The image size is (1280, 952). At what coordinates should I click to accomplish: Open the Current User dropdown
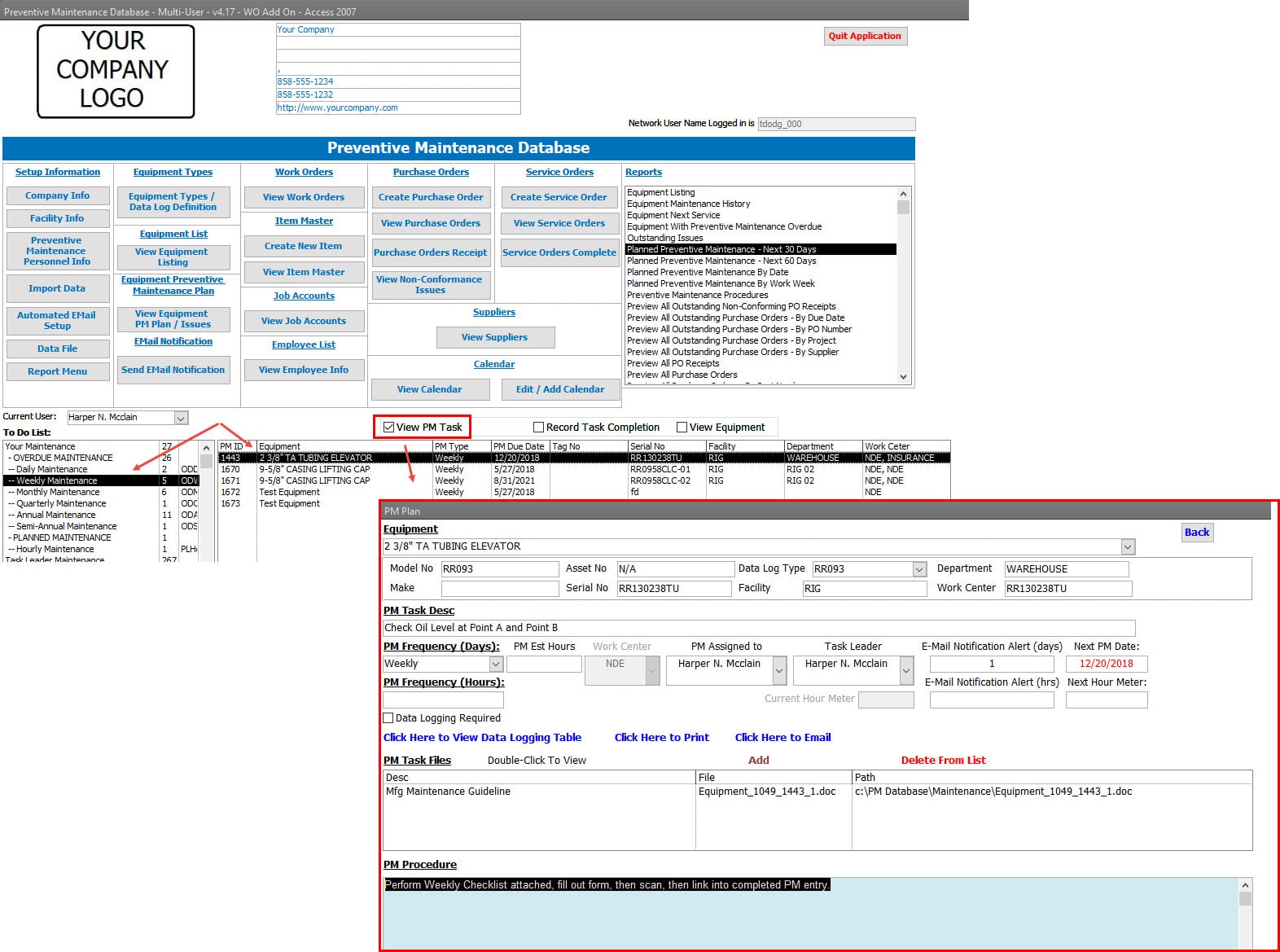pyautogui.click(x=182, y=418)
